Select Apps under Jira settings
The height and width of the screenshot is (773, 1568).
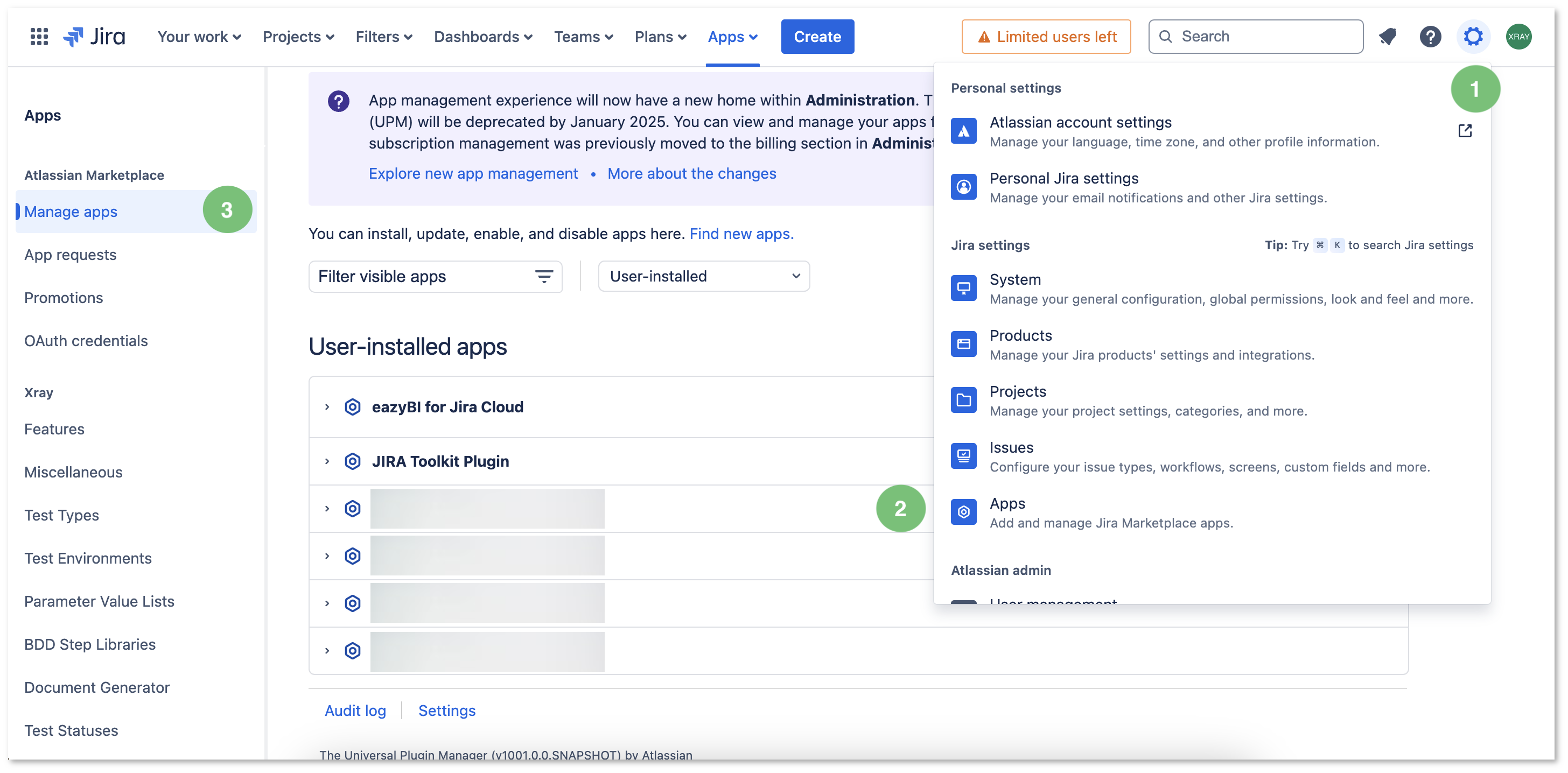click(x=1212, y=512)
